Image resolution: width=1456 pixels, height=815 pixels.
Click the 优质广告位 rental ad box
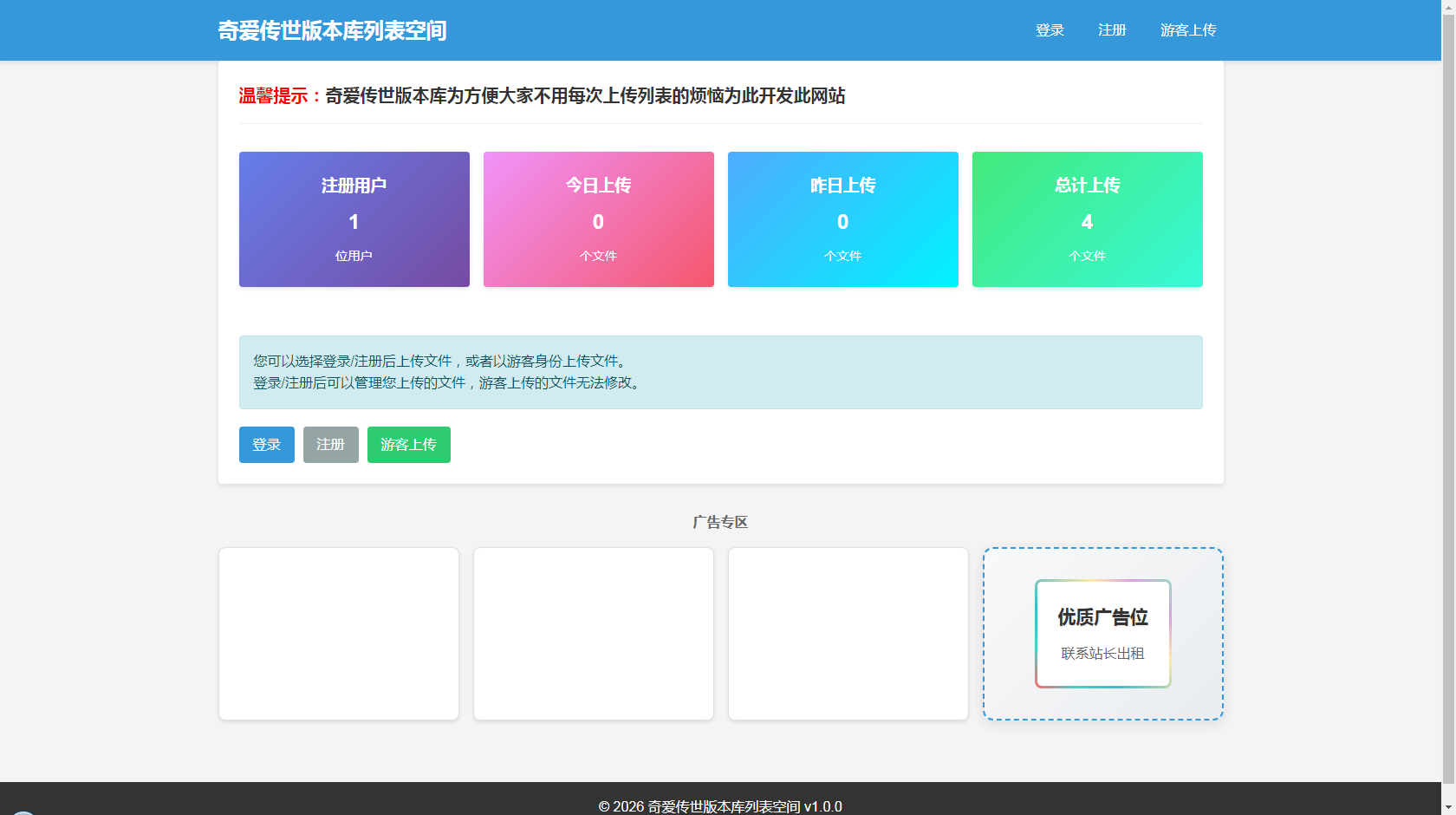[x=1102, y=634]
